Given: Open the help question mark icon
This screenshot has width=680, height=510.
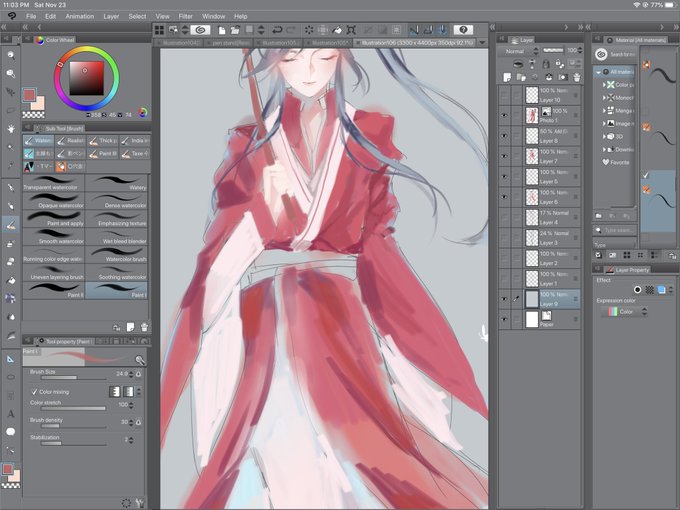Looking at the screenshot, I should click(463, 29).
